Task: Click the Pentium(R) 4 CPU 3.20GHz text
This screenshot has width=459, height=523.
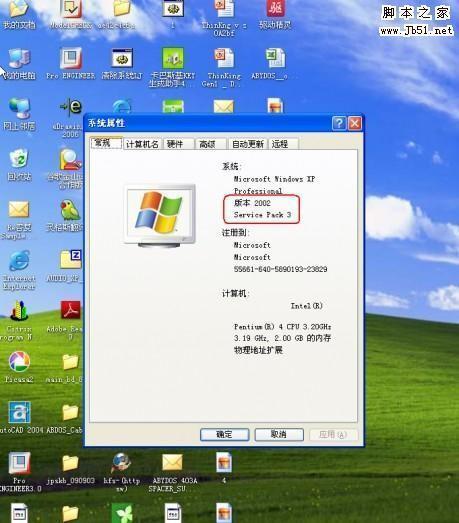Action: (283, 327)
